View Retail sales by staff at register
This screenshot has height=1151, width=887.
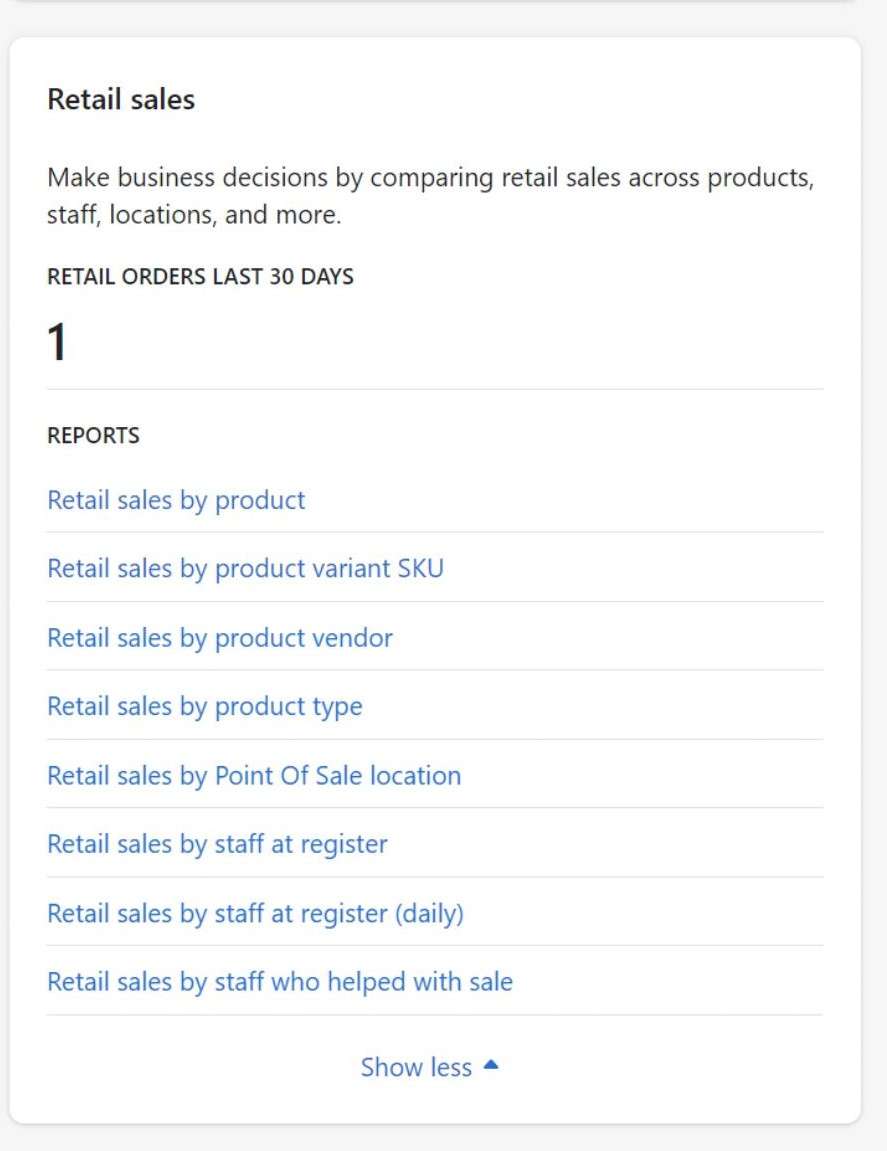(x=217, y=844)
